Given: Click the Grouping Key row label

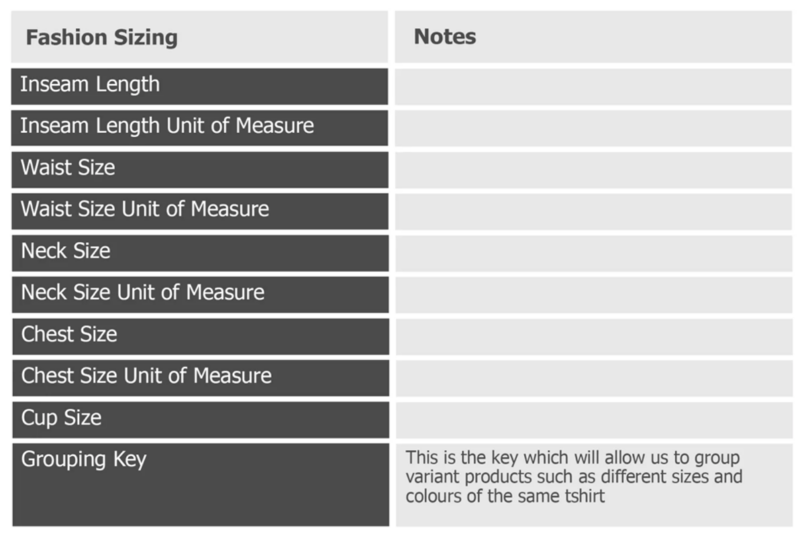Looking at the screenshot, I should [x=201, y=484].
